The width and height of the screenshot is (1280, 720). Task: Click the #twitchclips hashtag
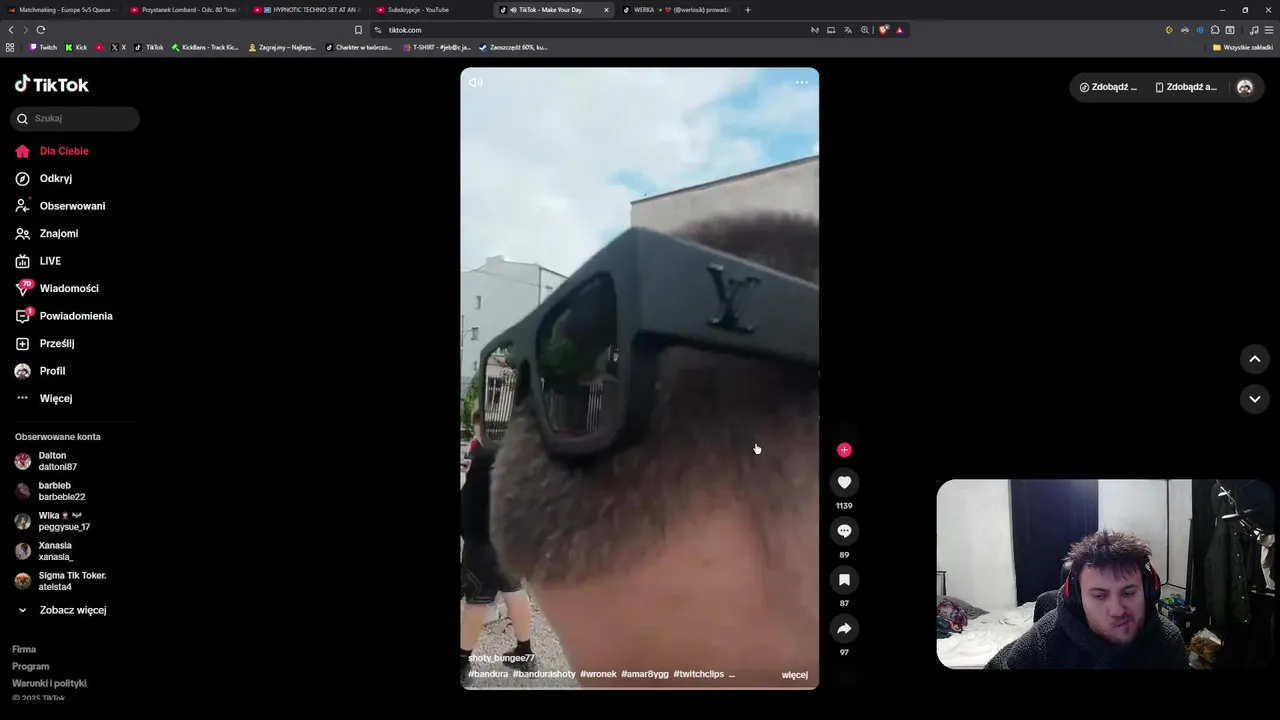click(699, 674)
